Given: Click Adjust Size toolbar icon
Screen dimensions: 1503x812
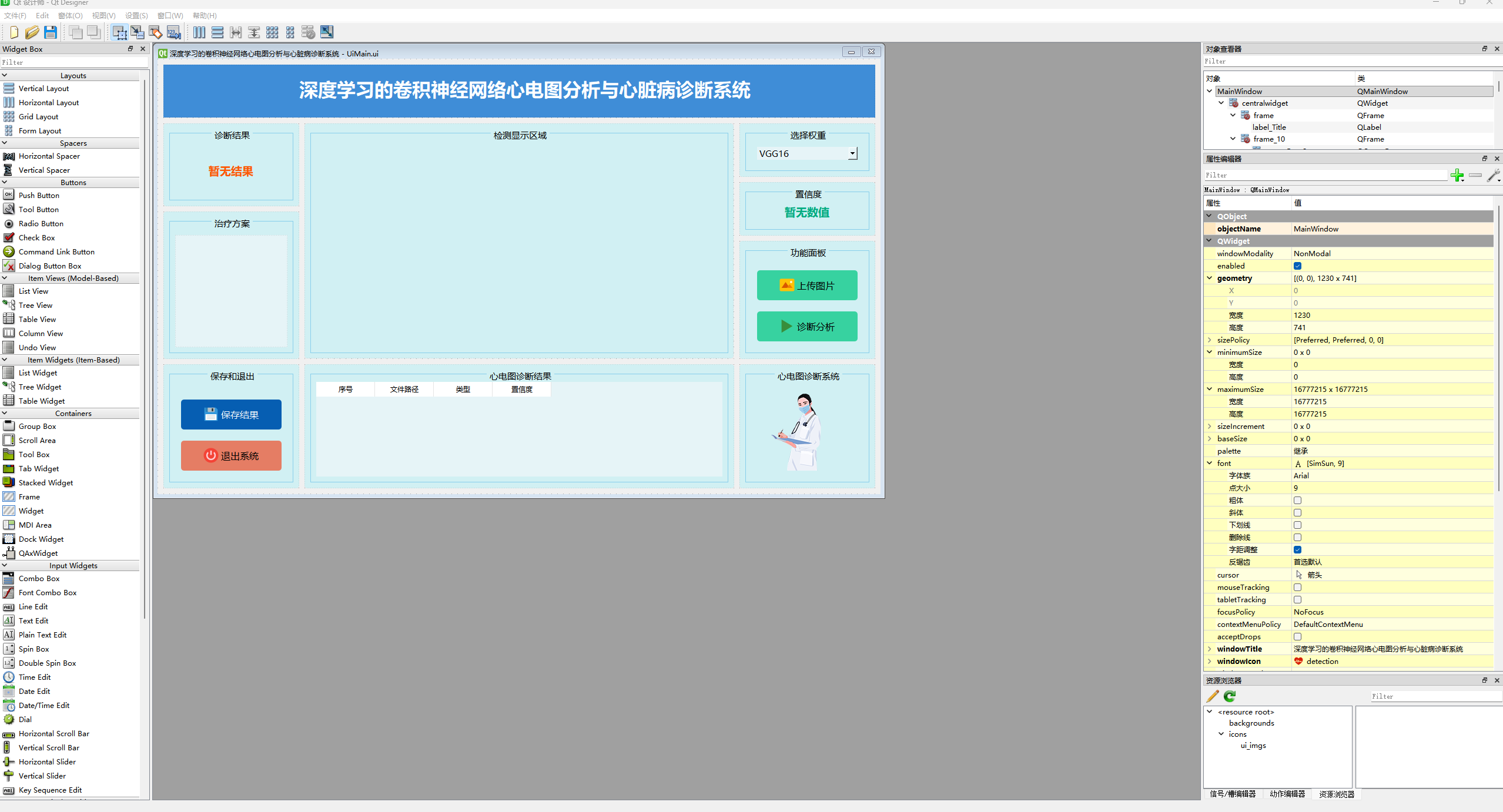Looking at the screenshot, I should (x=327, y=32).
